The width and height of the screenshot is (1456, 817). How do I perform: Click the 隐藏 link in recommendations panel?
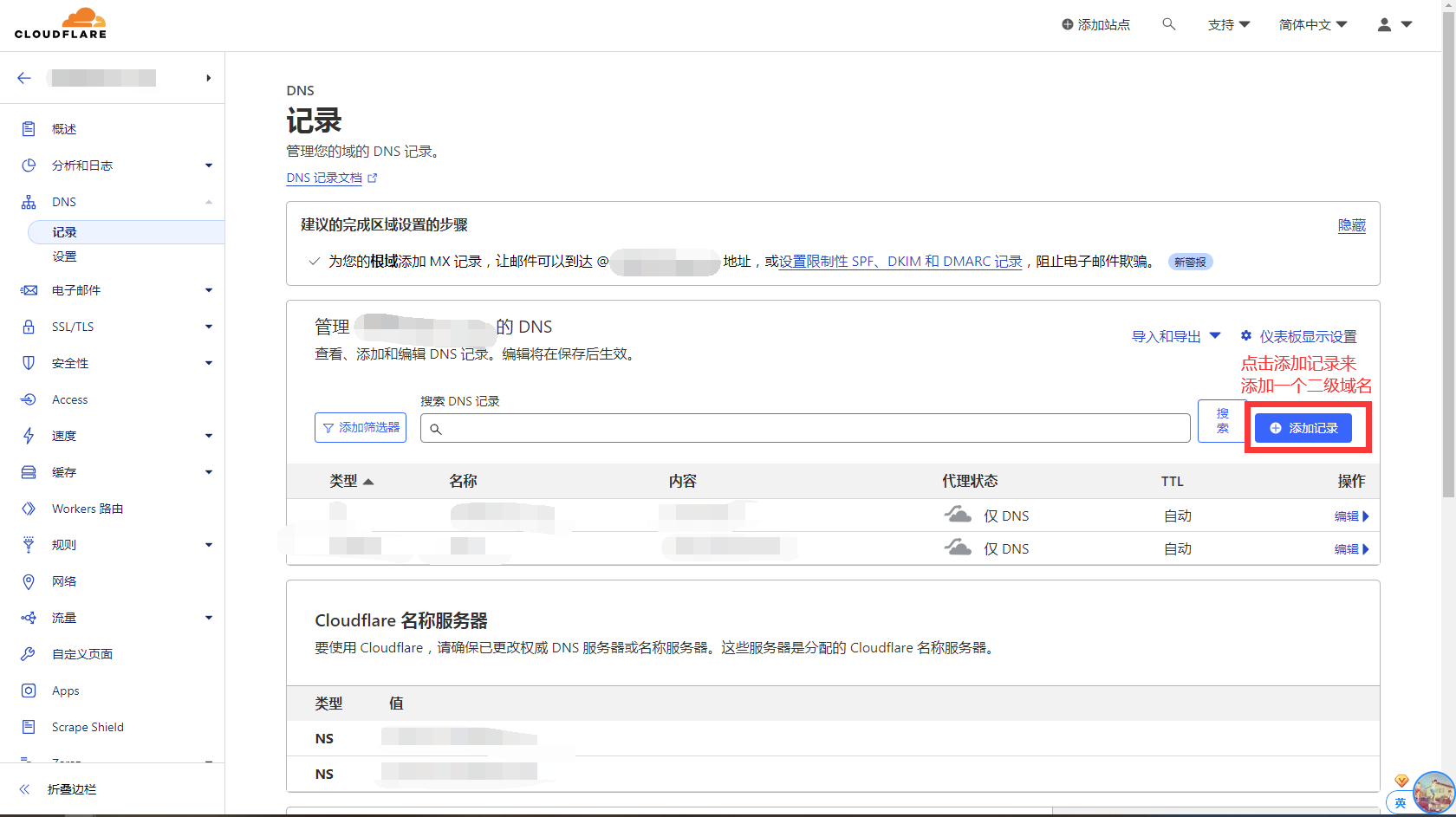[1352, 225]
